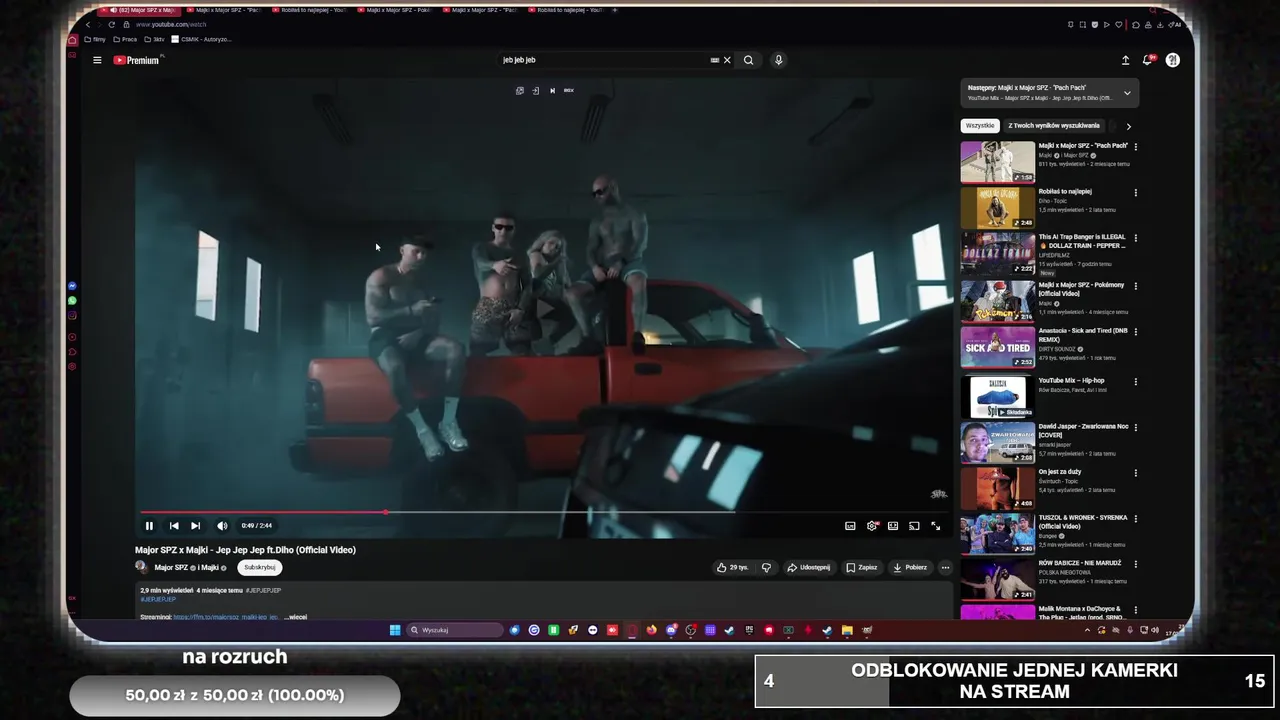
Task: Reload the page
Action: click(x=111, y=24)
